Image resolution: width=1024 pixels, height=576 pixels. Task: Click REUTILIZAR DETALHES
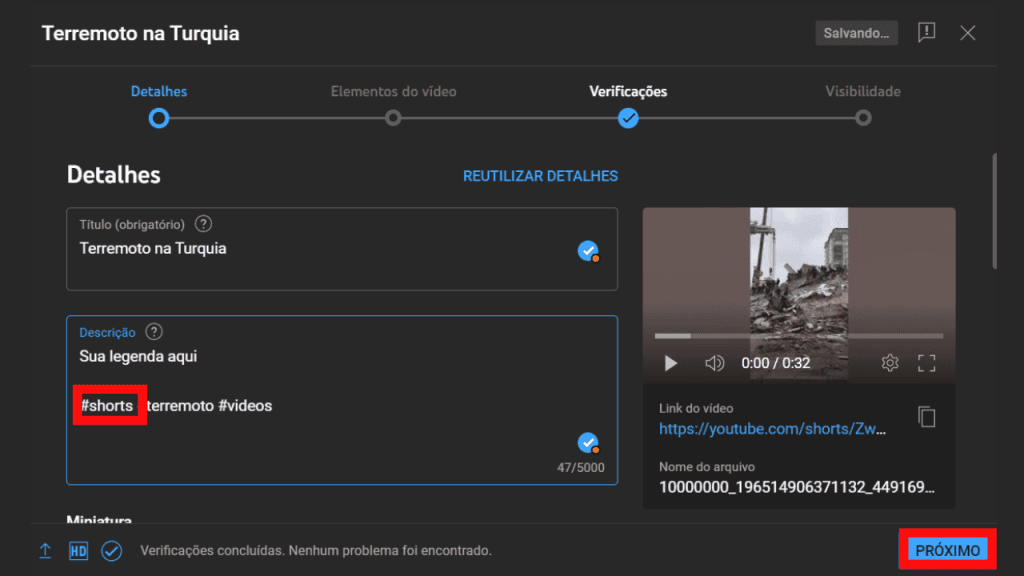[540, 175]
